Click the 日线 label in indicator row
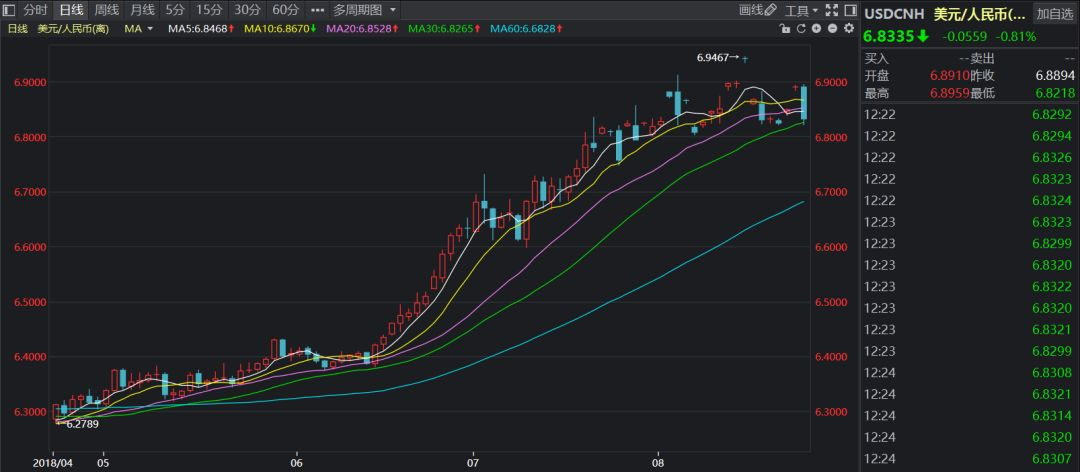This screenshot has height=472, width=1080. coord(17,28)
